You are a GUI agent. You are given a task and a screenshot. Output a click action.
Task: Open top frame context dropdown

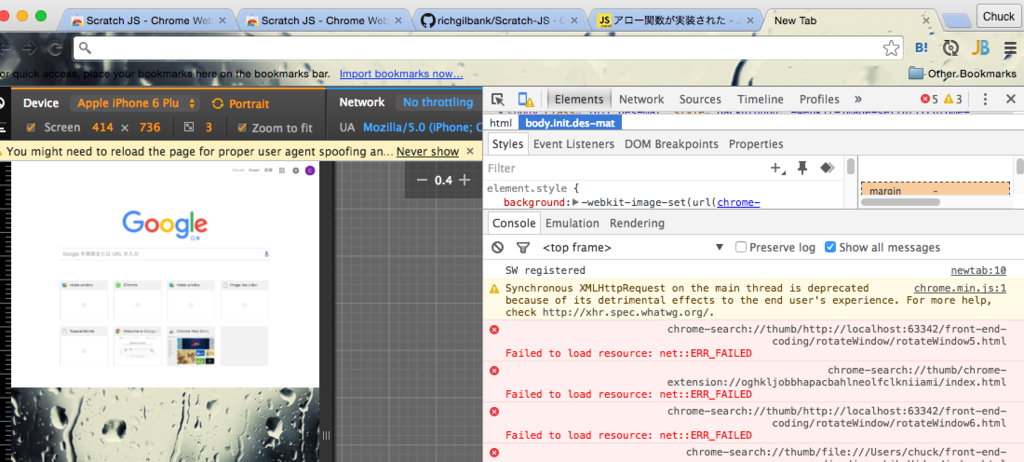coord(633,248)
